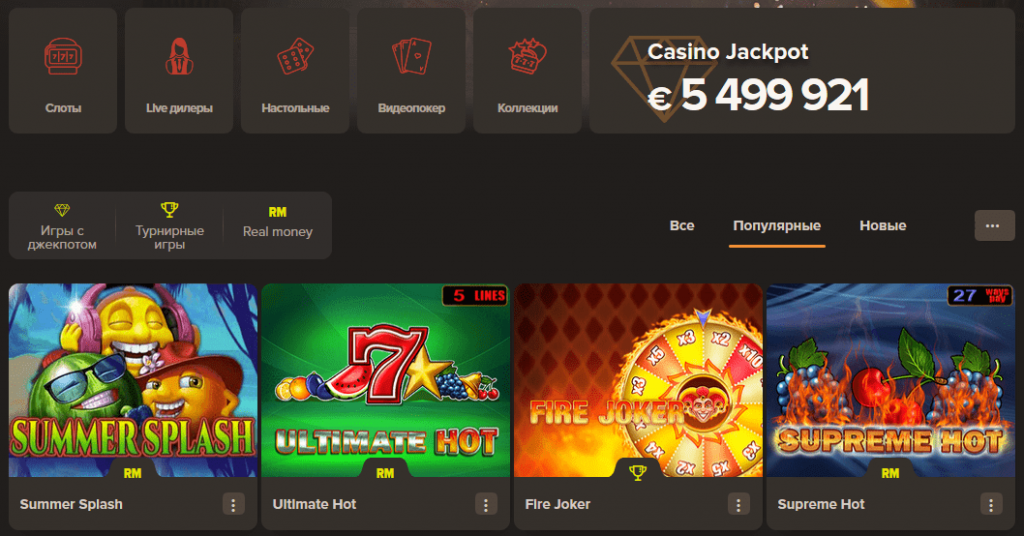The width and height of the screenshot is (1024, 536).
Task: Click the RM badge under Summer Splash
Action: click(133, 473)
